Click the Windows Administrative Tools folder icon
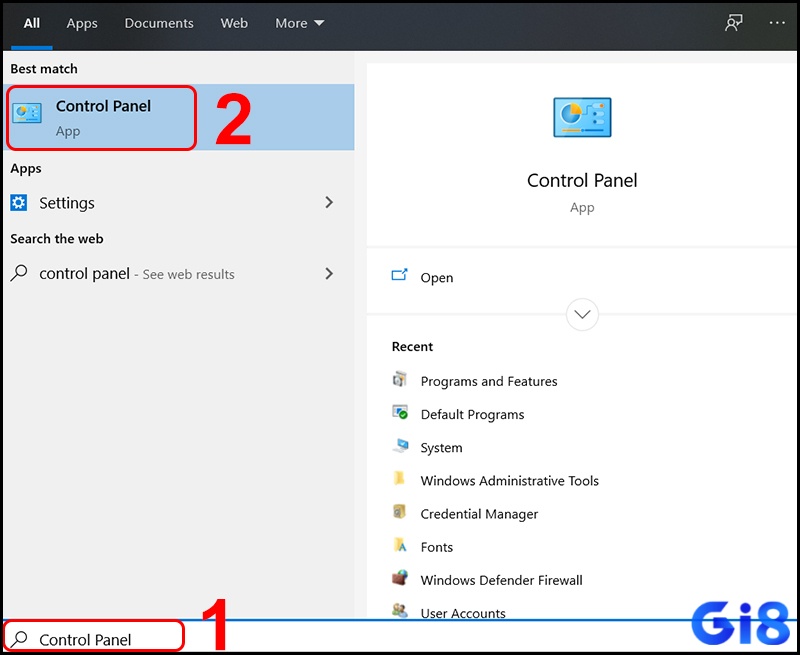The height and width of the screenshot is (655, 800). point(399,478)
